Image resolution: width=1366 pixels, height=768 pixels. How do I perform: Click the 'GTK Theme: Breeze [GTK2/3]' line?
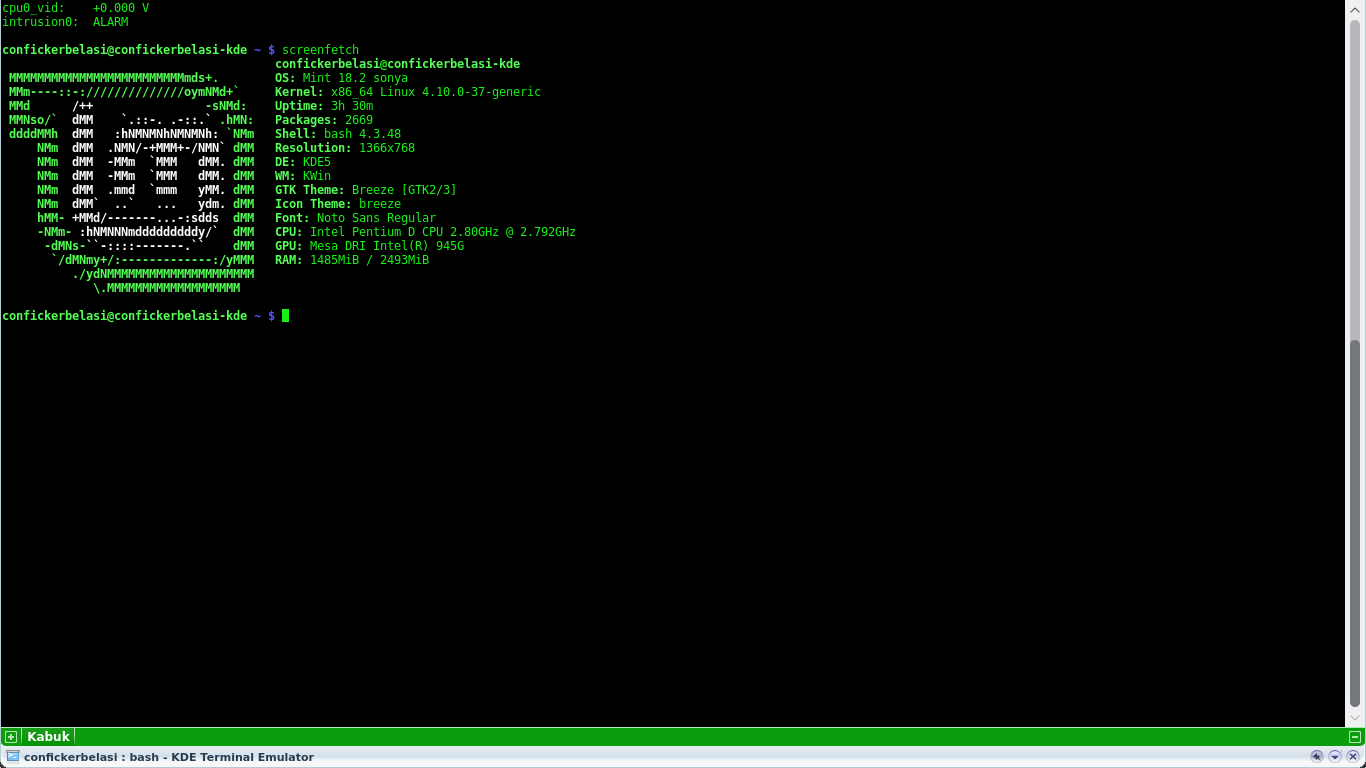(x=366, y=190)
